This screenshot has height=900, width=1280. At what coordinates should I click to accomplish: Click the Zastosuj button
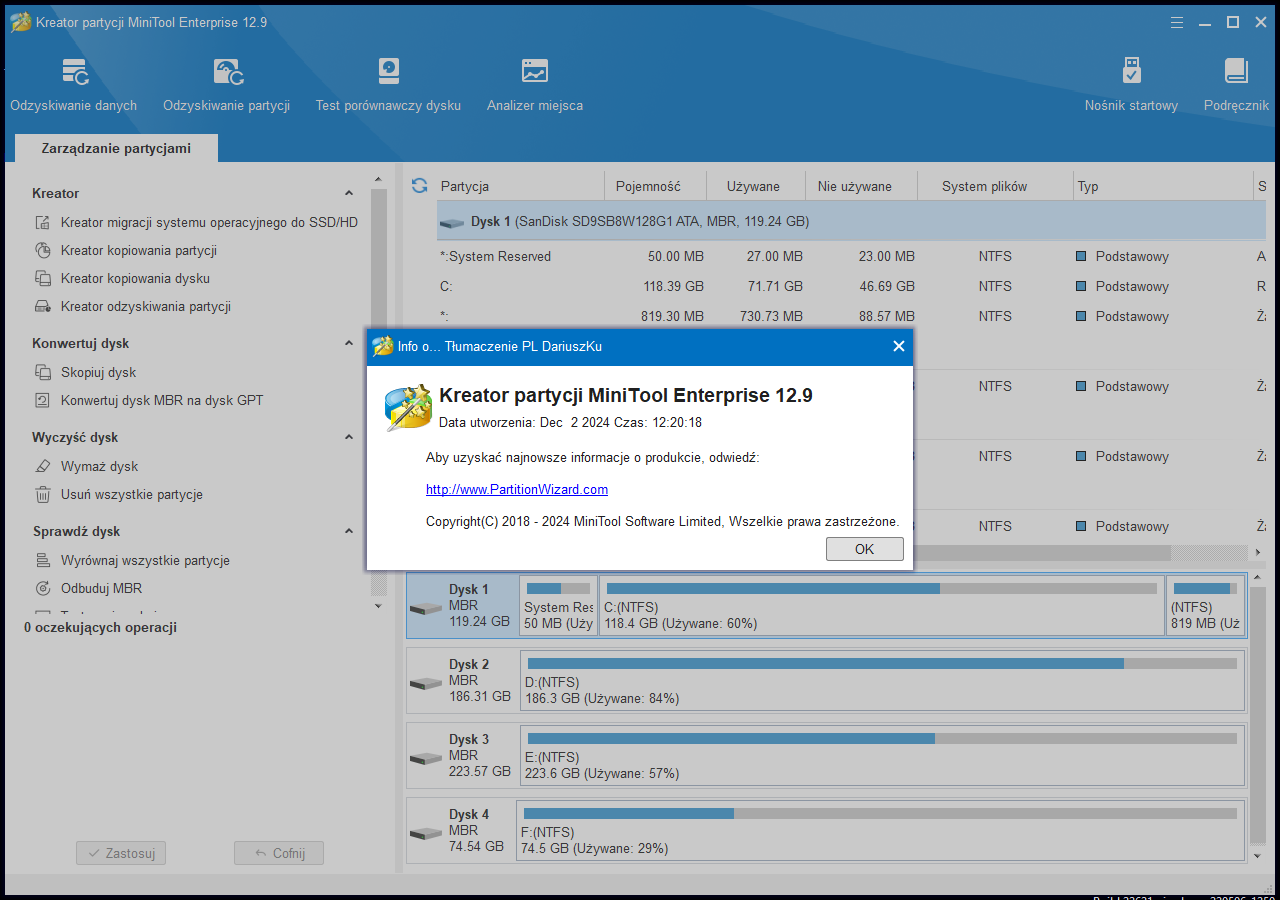121,853
